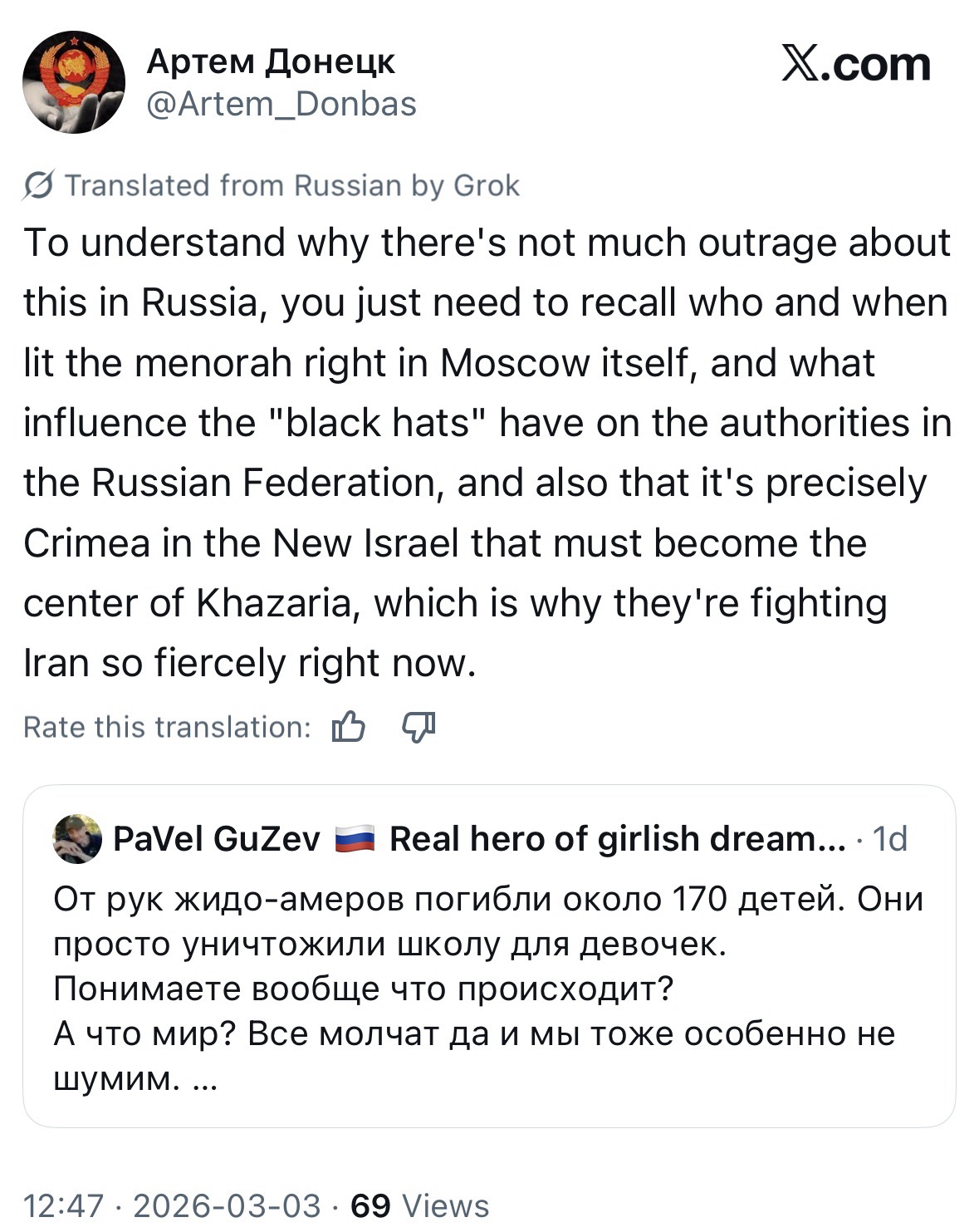
Task: Rate translation with thumbs down
Action: (419, 727)
